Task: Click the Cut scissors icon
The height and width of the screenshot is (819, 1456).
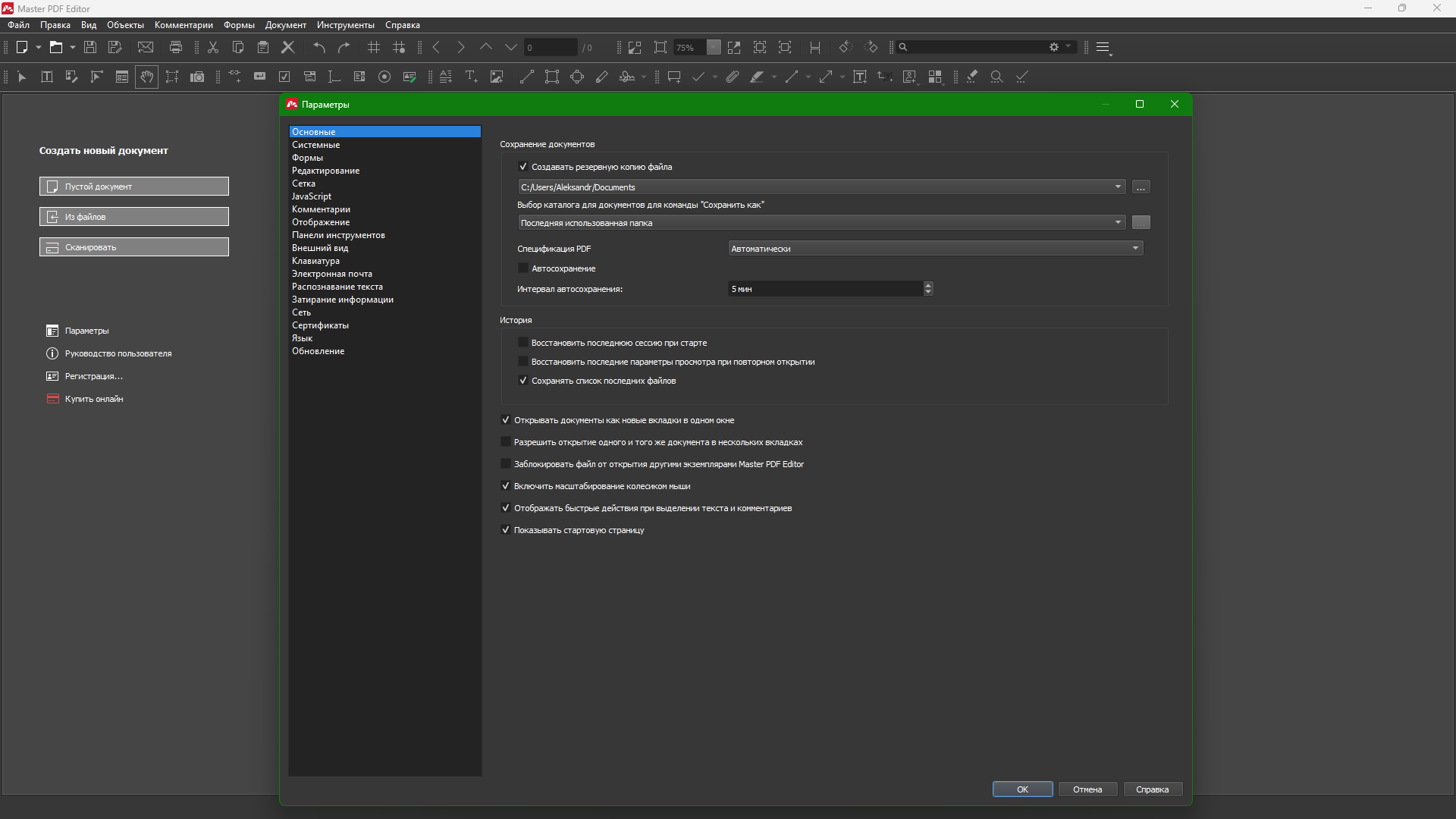Action: coord(213,47)
